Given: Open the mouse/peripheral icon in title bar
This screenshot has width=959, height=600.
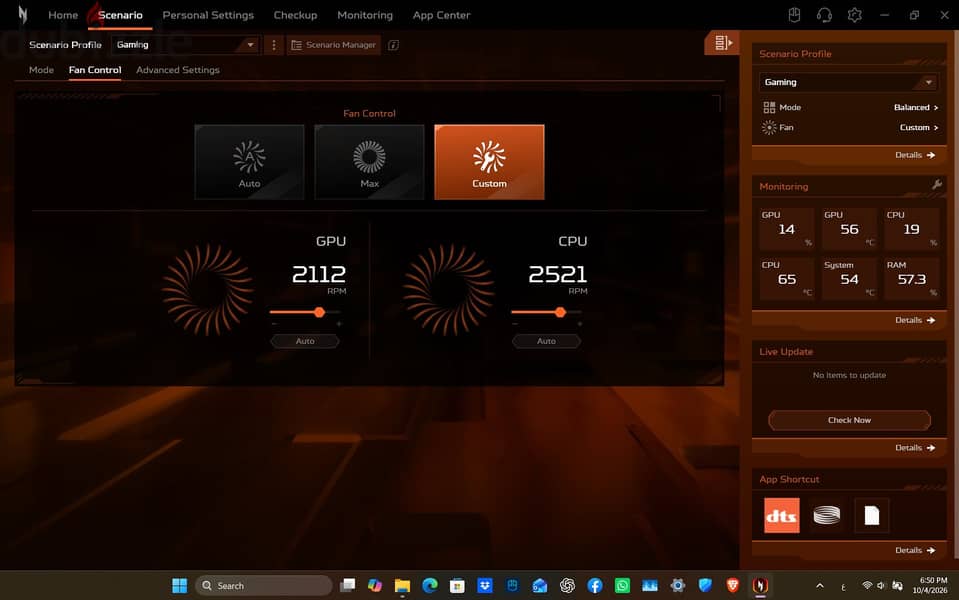Looking at the screenshot, I should (x=794, y=15).
